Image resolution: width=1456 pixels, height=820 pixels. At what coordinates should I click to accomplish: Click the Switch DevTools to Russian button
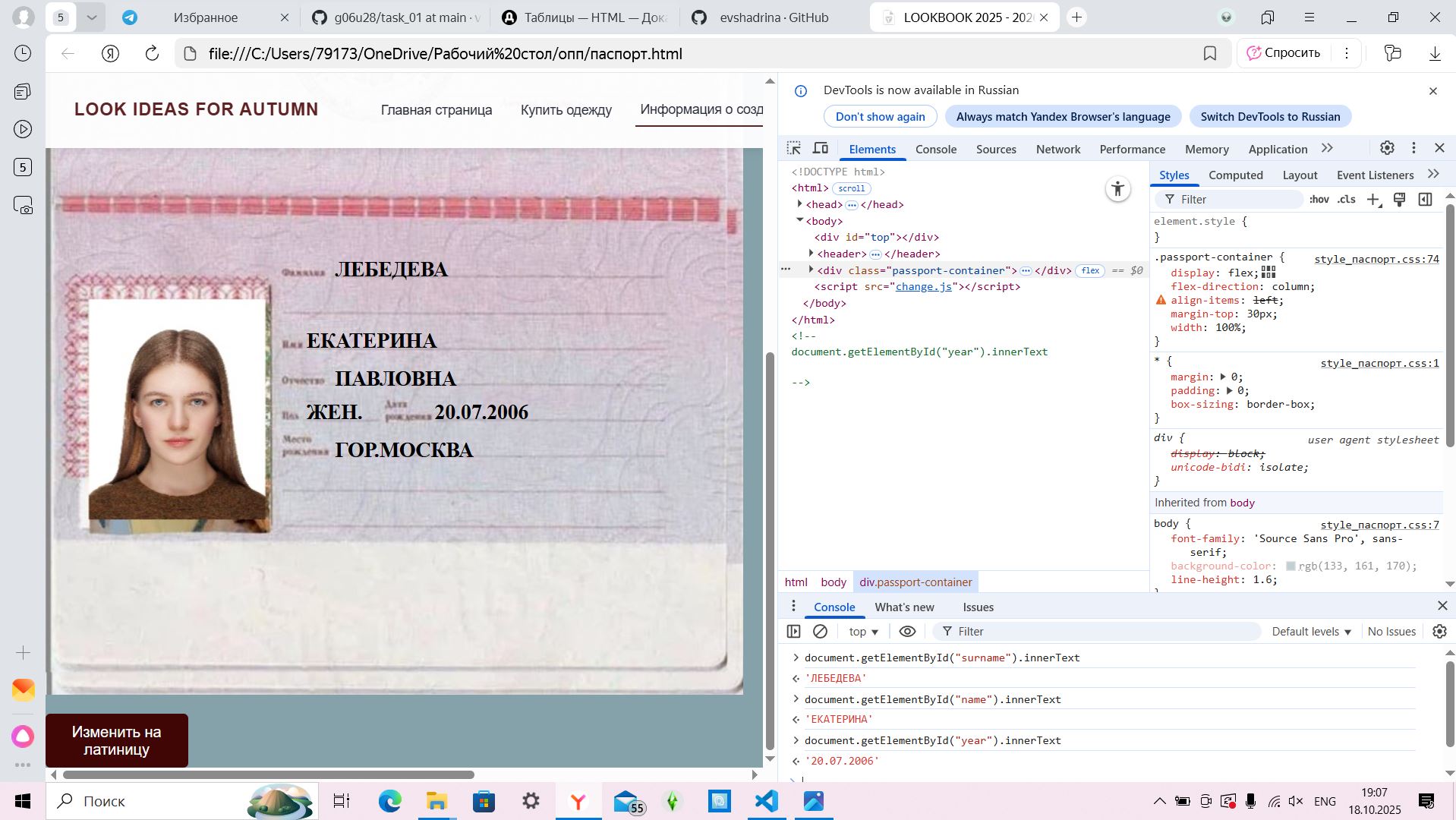tap(1270, 117)
